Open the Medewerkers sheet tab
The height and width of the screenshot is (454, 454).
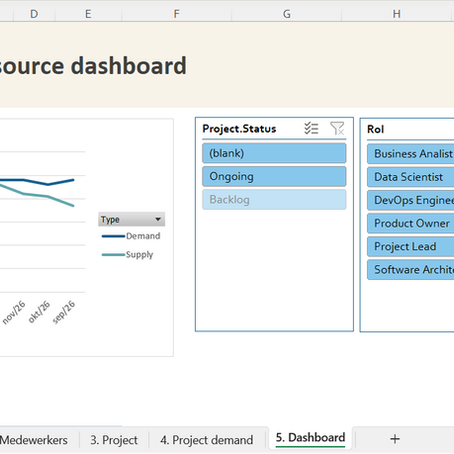tap(34, 440)
